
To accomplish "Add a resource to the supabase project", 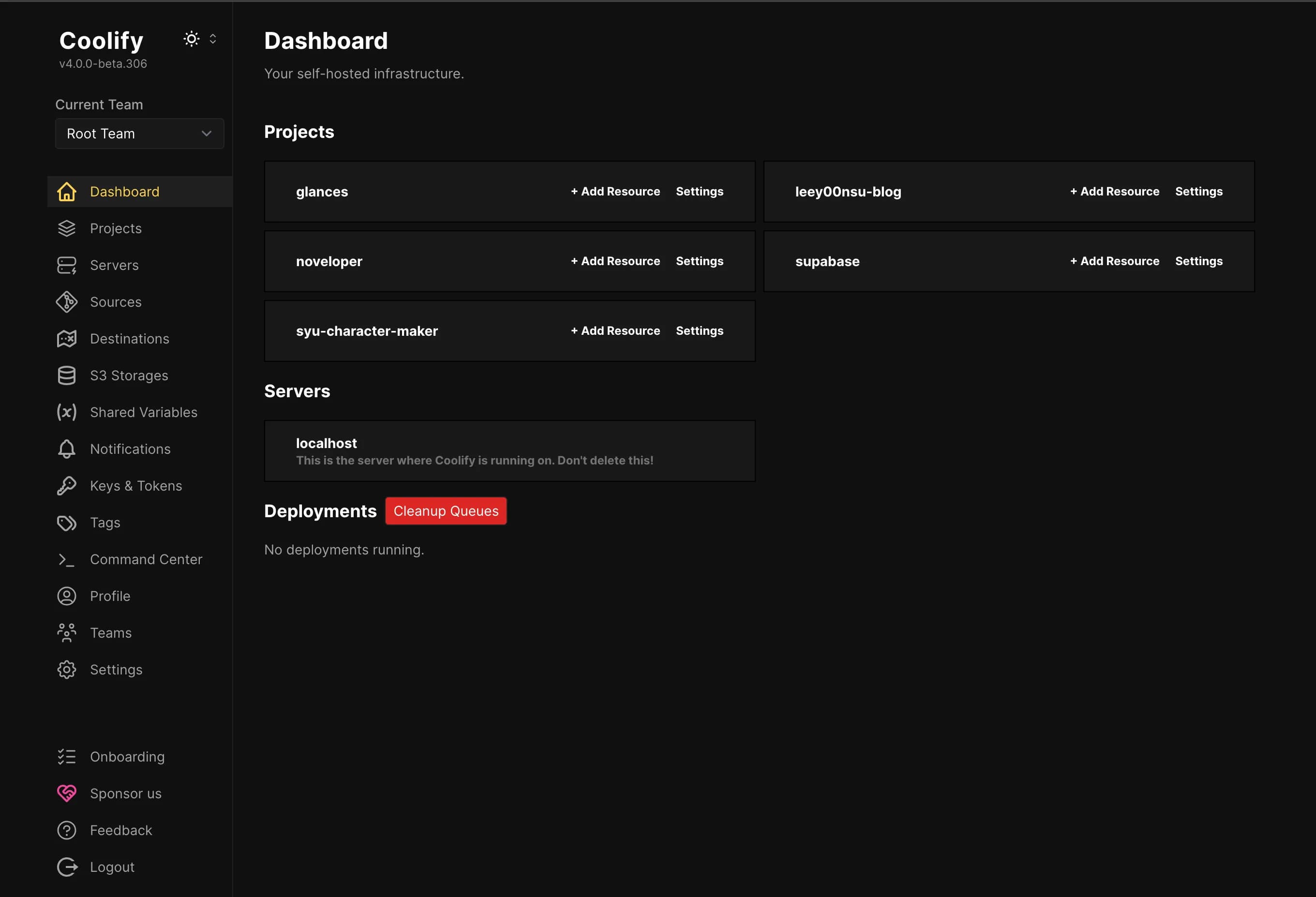I will click(x=1114, y=261).
